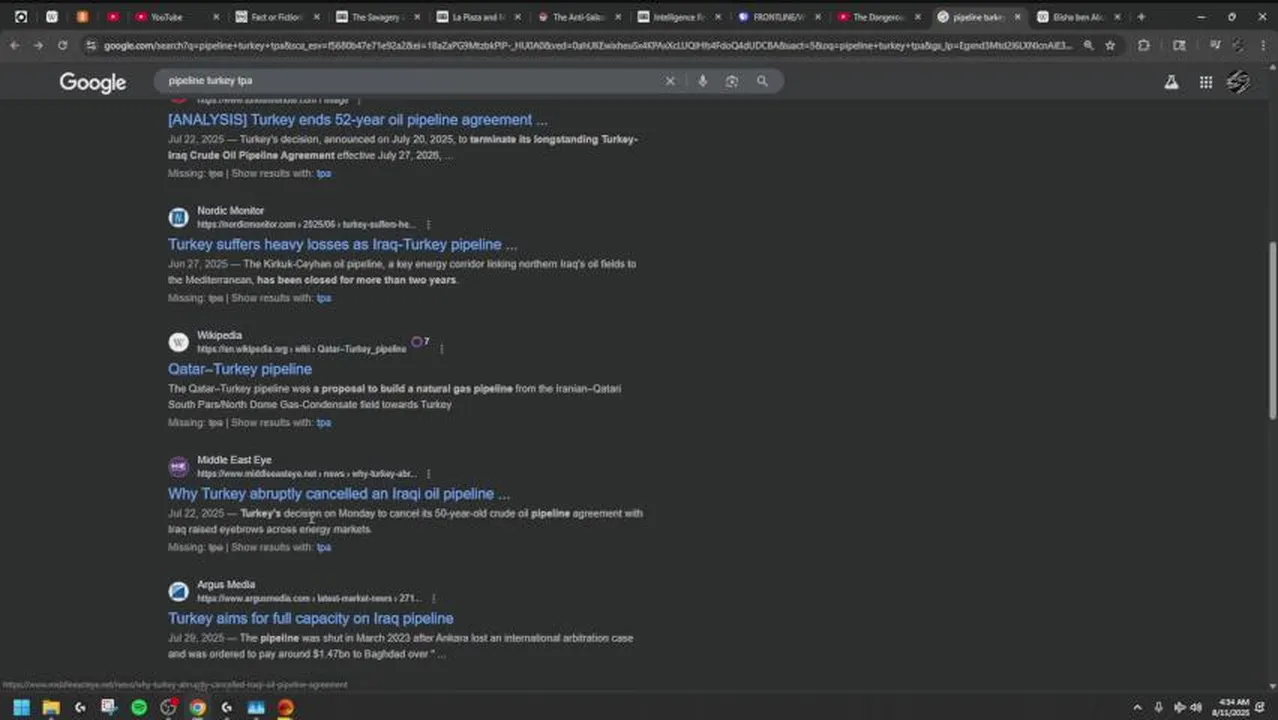Switch to the Dangerous tab
Screen dimensions: 1278x720
coord(878,17)
